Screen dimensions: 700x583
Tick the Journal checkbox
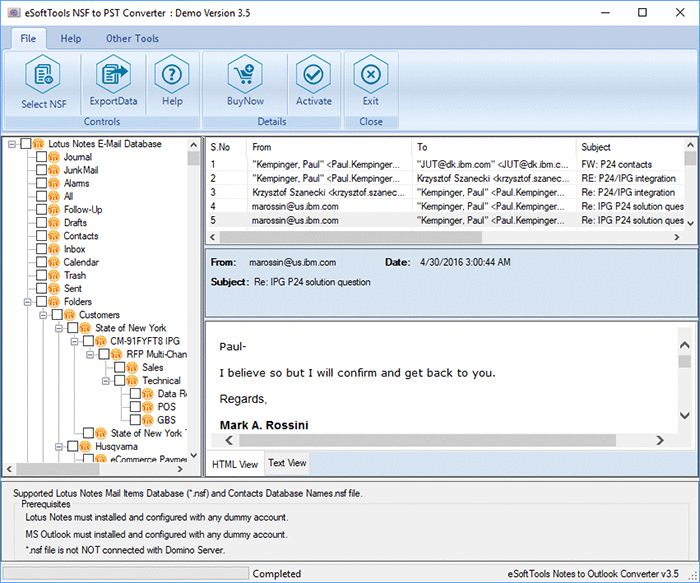42,157
